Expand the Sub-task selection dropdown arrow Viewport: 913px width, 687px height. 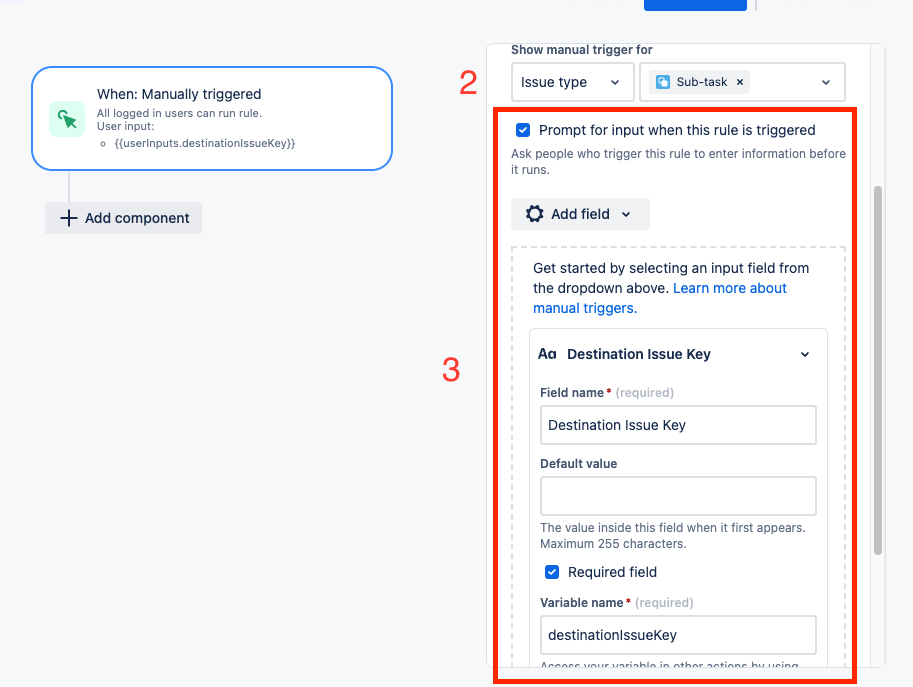click(x=826, y=82)
